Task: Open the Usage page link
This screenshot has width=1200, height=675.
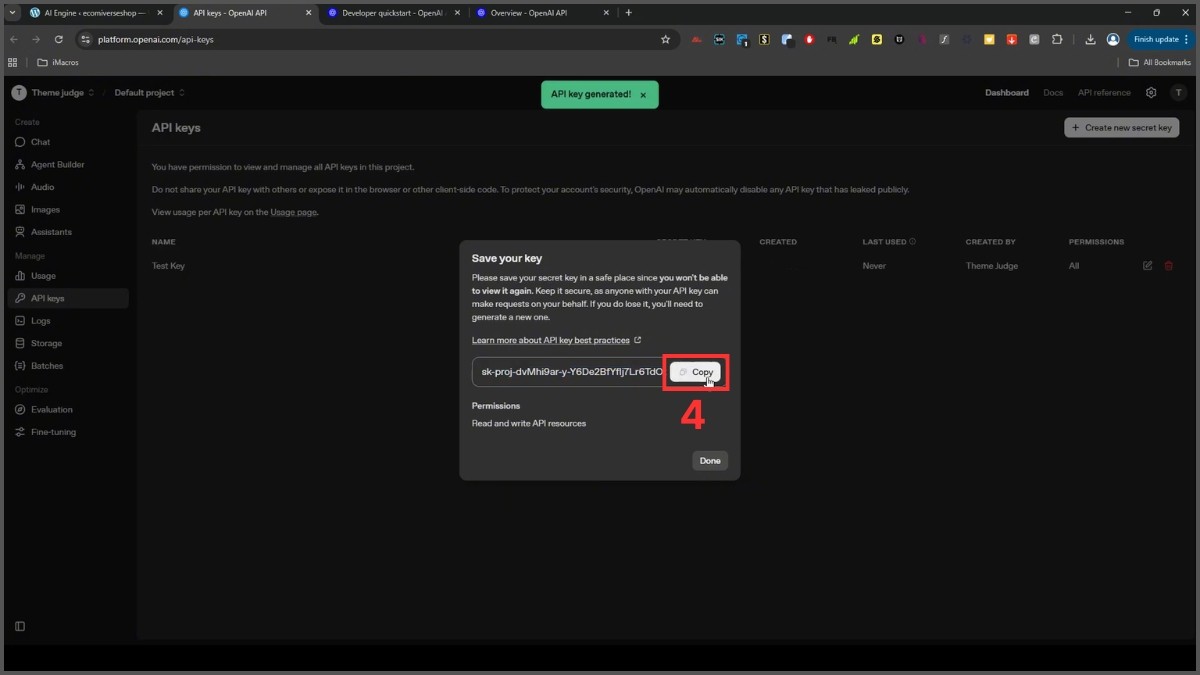Action: point(294,212)
